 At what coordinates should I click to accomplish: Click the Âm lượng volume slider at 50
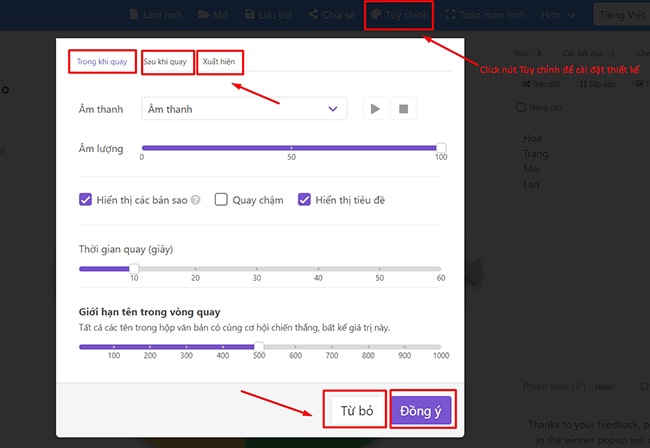[x=291, y=148]
